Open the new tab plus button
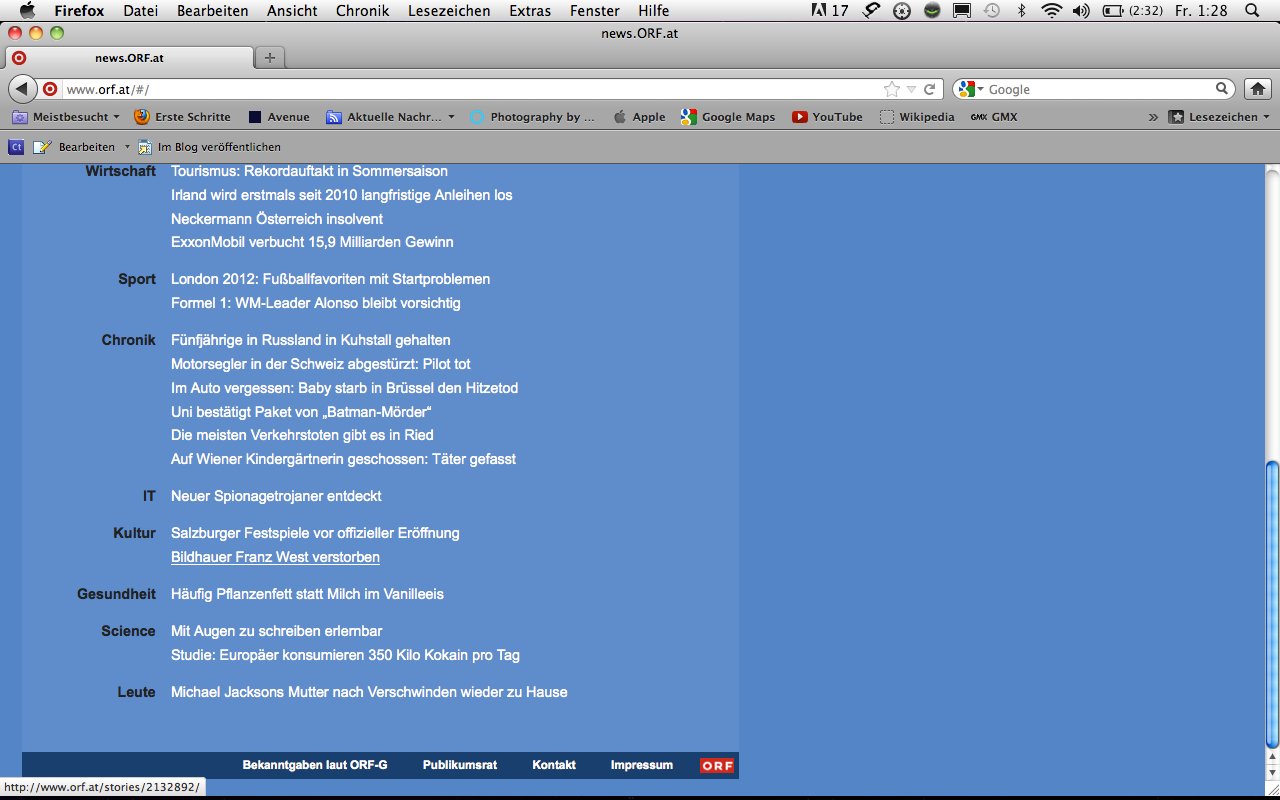The width and height of the screenshot is (1280, 800). (269, 58)
